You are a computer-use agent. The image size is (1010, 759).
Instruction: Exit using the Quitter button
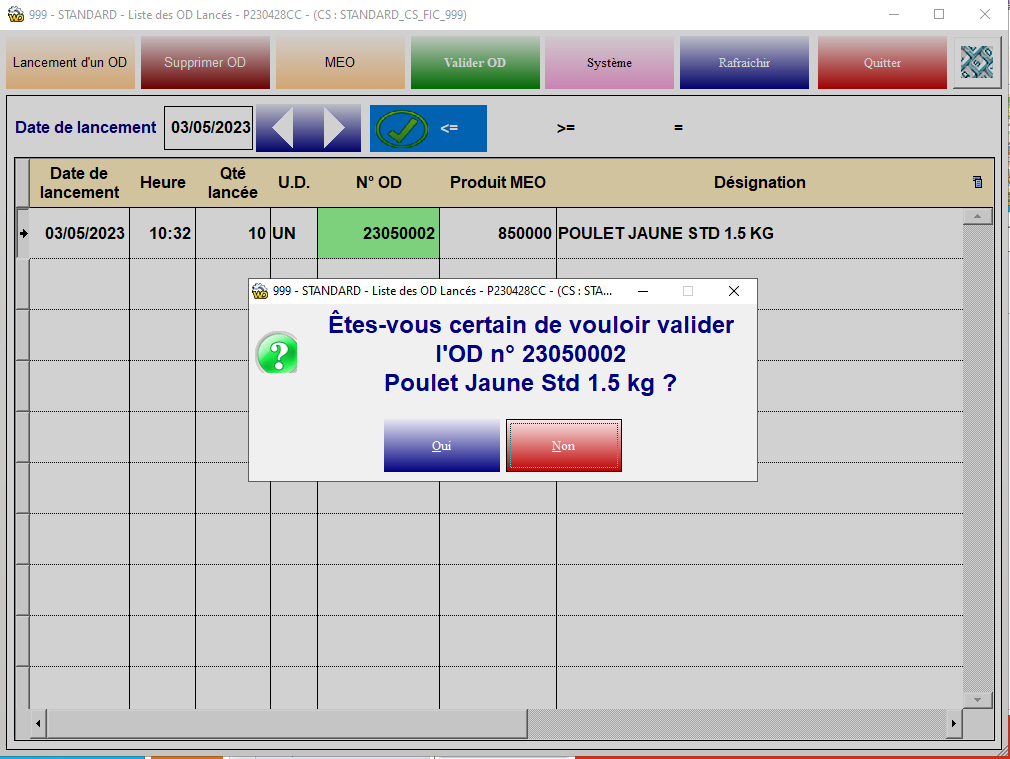(x=882, y=63)
